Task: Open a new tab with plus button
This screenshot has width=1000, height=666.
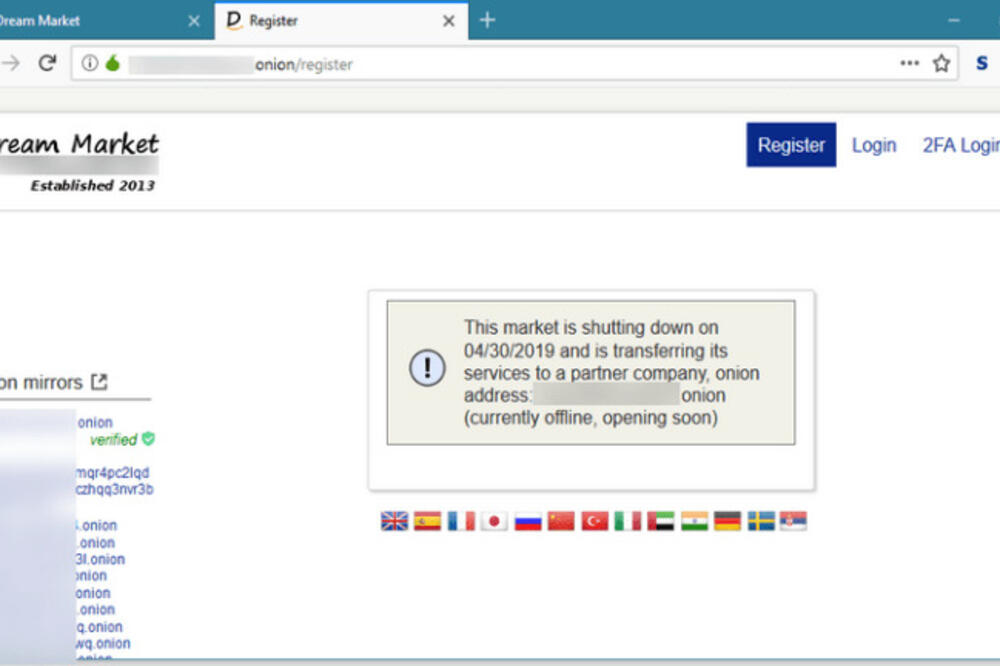Action: coord(487,20)
